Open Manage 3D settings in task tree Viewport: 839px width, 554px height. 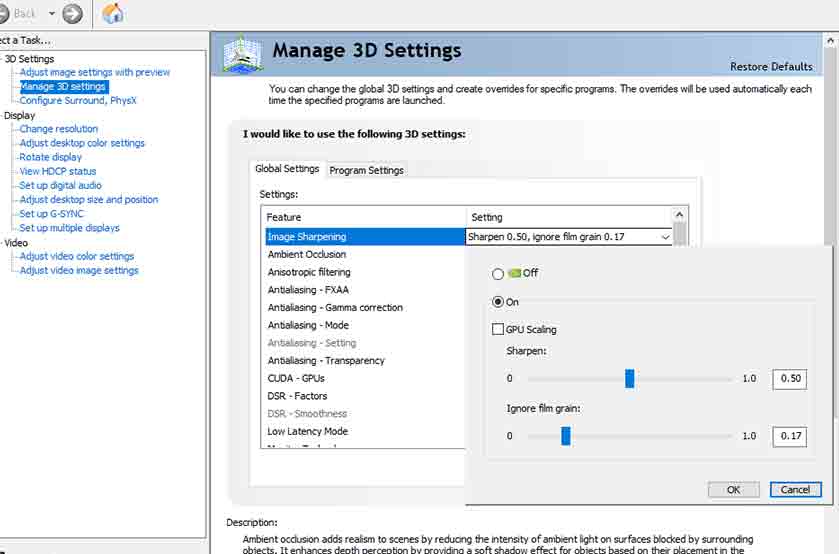(x=63, y=86)
